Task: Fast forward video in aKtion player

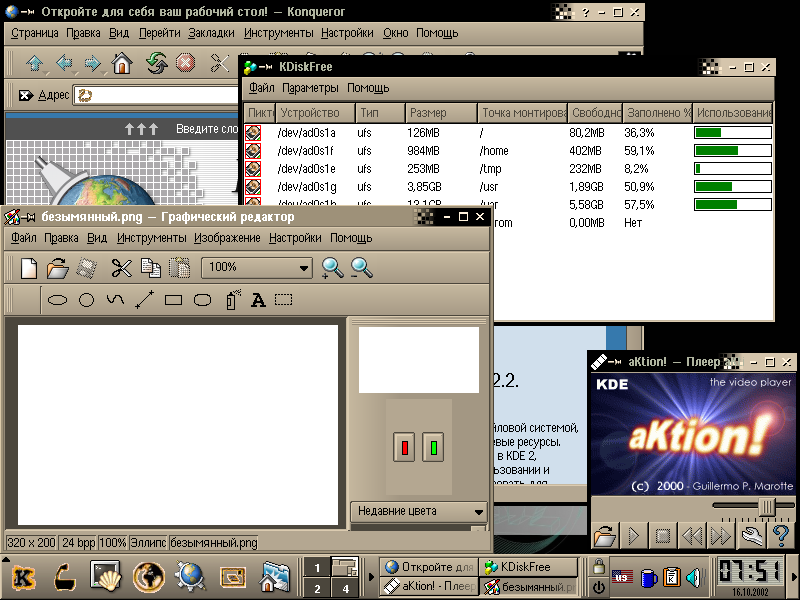Action: tap(721, 536)
